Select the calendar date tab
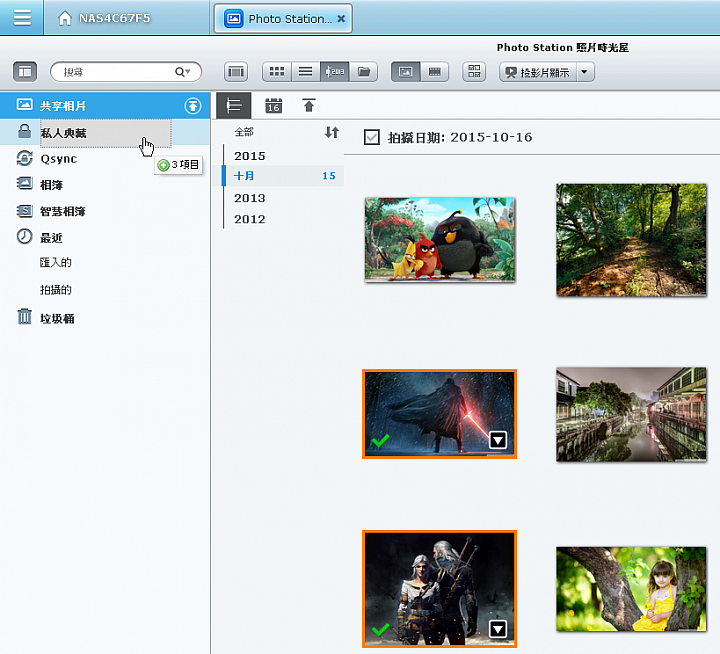 [273, 106]
